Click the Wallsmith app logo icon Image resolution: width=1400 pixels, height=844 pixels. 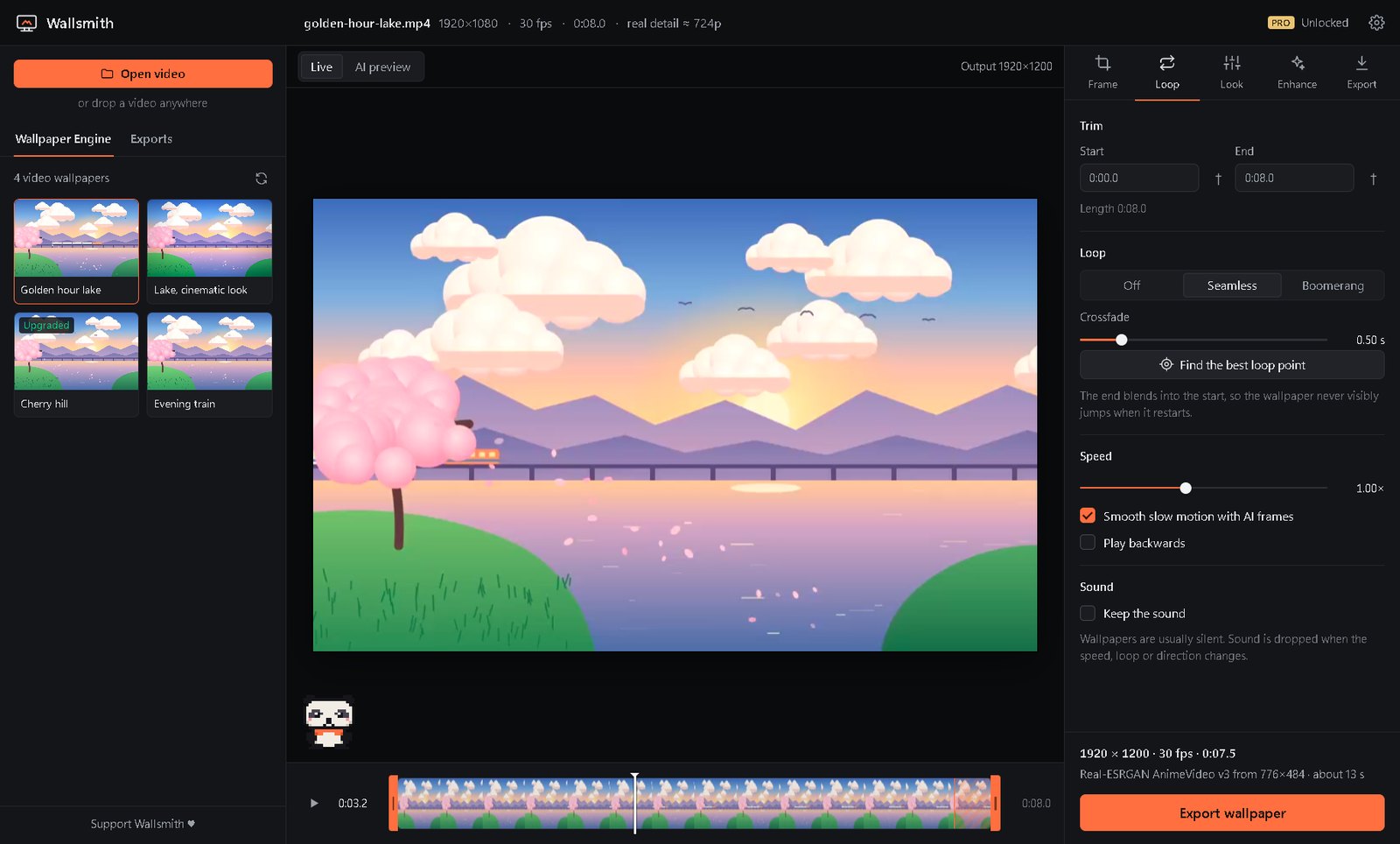26,23
